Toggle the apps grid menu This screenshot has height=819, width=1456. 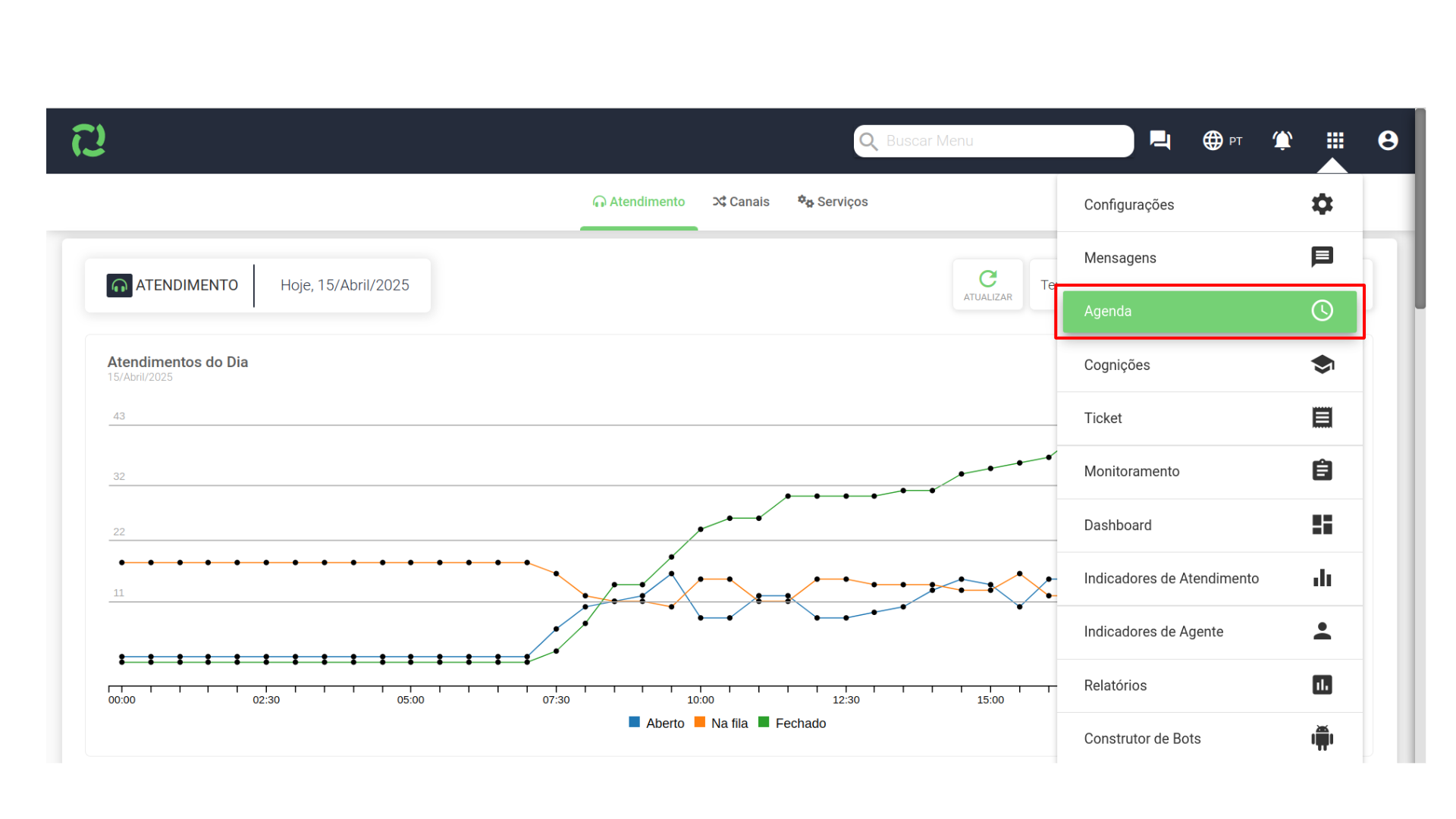tap(1335, 140)
